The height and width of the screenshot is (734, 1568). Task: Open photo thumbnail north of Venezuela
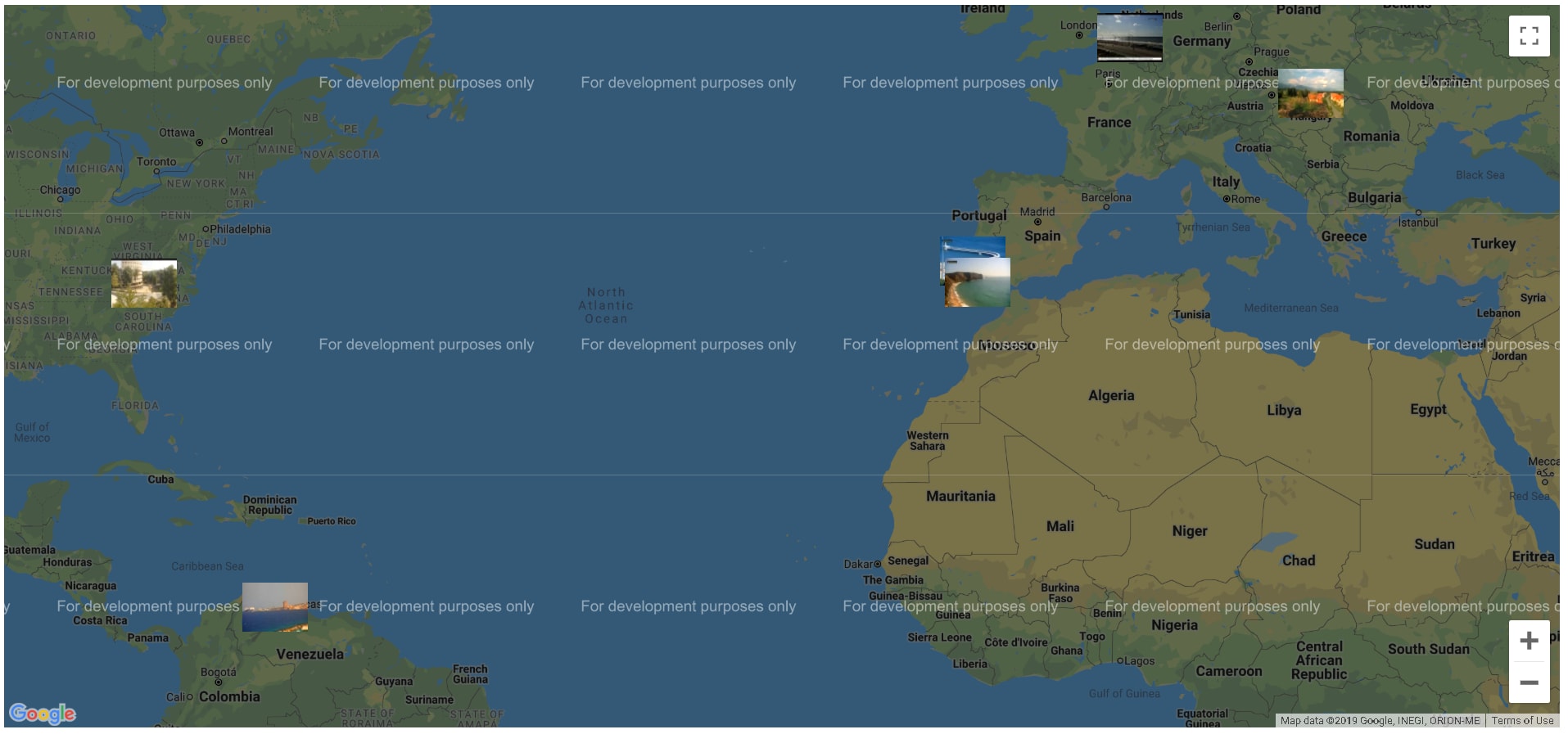click(x=275, y=606)
